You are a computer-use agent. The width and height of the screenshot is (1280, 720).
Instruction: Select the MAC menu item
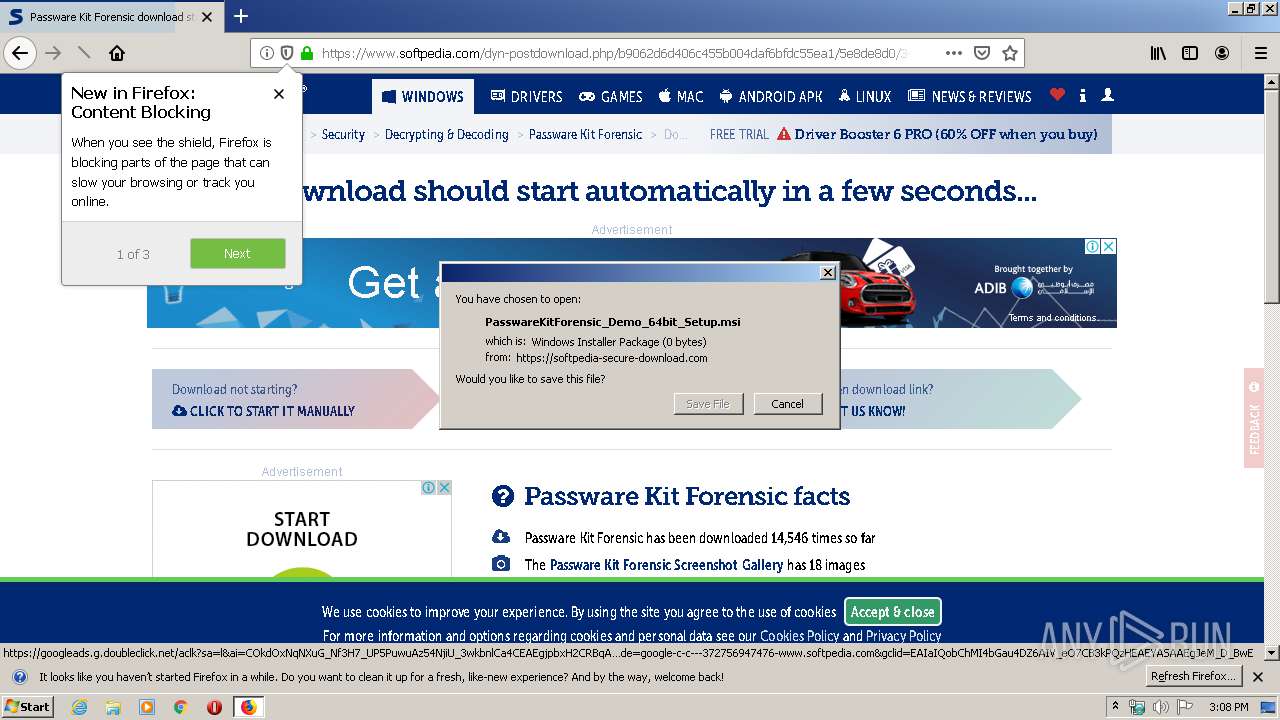click(680, 96)
